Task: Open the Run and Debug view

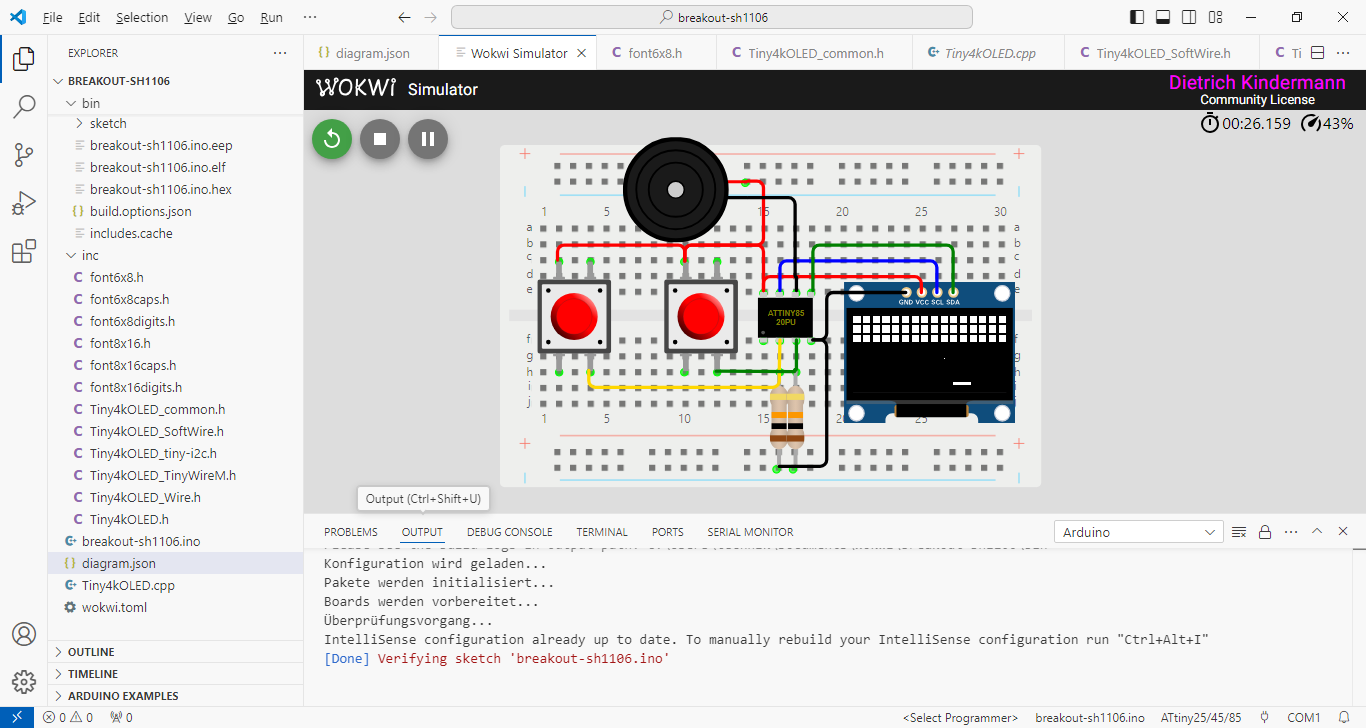Action: (24, 204)
